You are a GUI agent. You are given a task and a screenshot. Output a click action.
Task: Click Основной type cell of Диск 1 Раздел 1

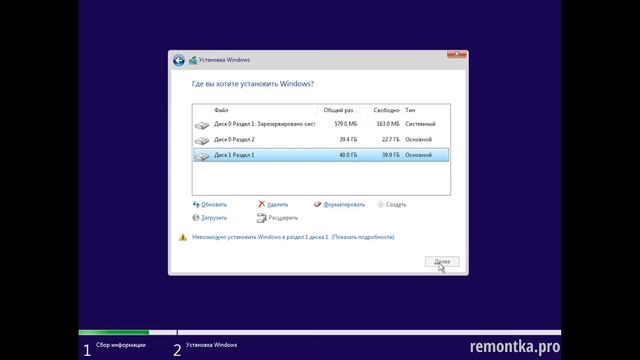pyautogui.click(x=418, y=155)
